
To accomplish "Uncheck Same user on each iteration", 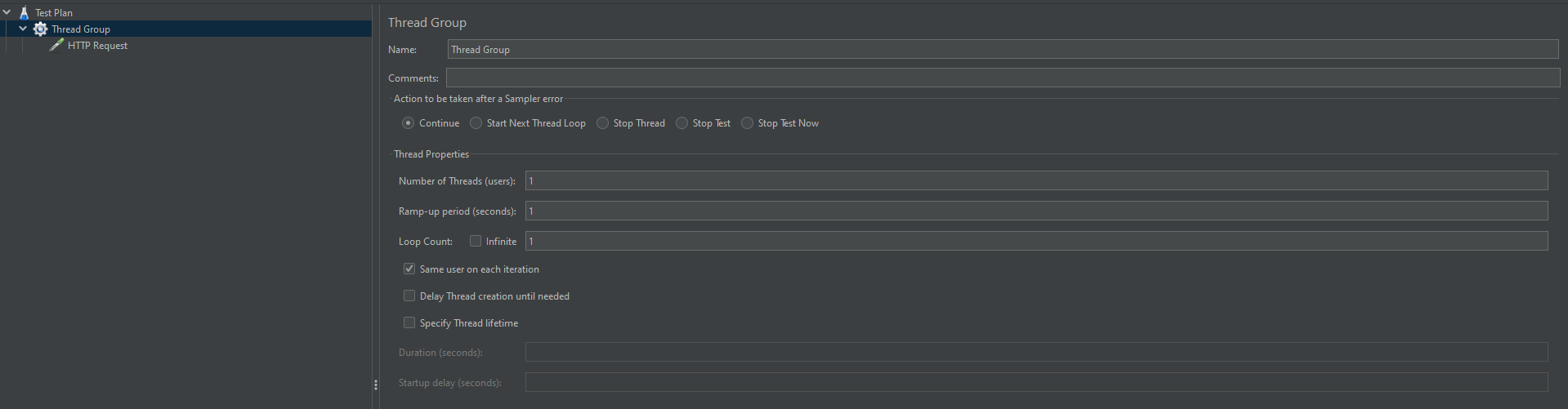I will 409,269.
